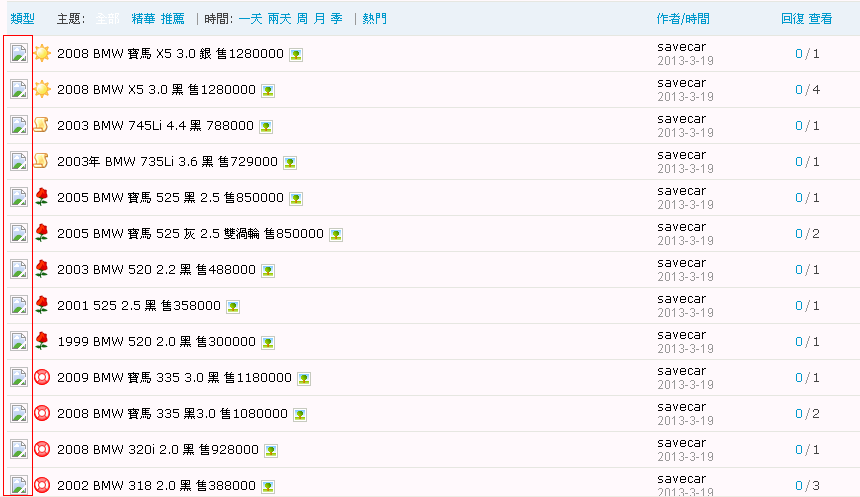
Task: Filter topics by 推薦
Action: point(173,19)
